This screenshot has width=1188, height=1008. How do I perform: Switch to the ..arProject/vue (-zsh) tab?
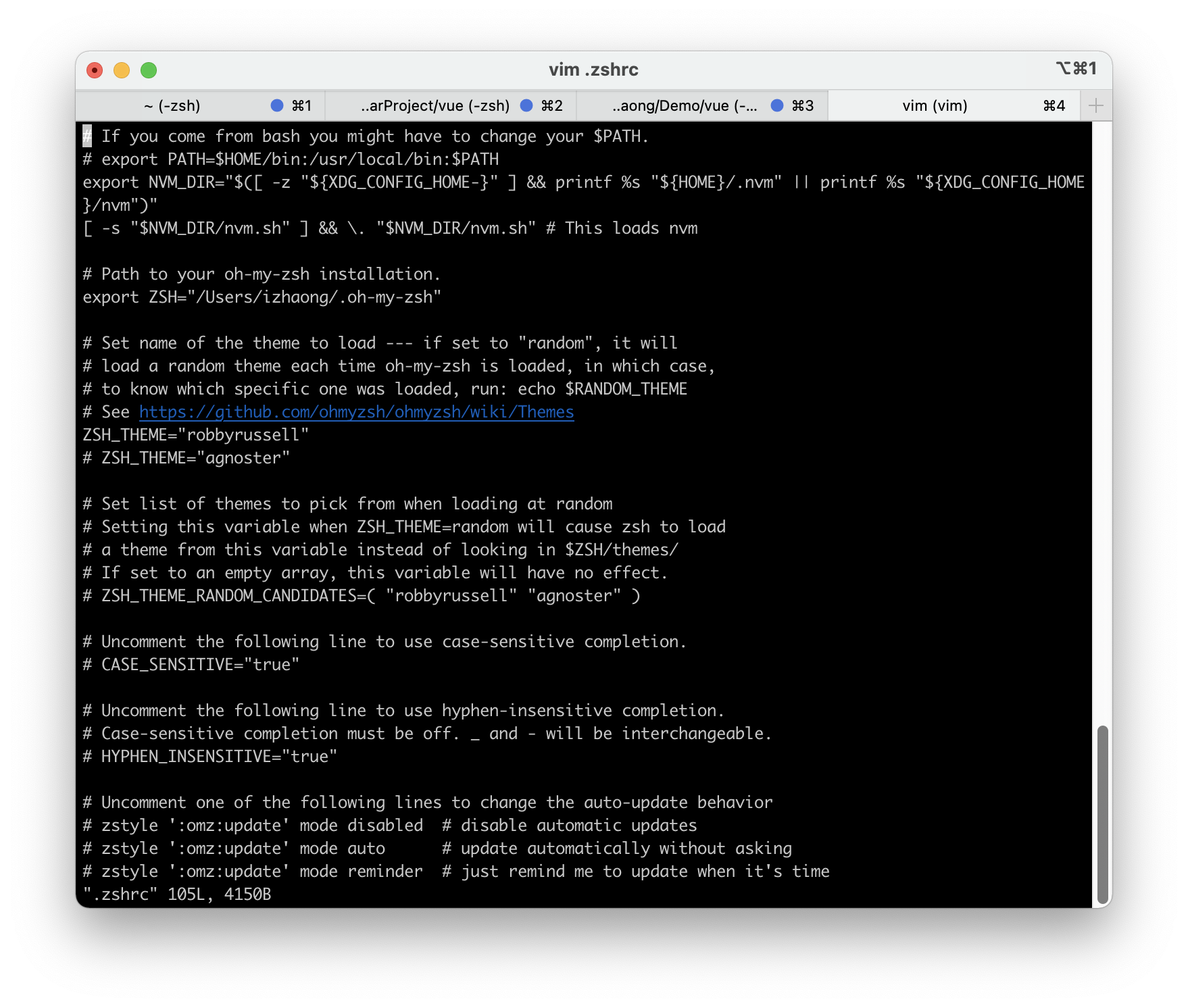[x=451, y=105]
